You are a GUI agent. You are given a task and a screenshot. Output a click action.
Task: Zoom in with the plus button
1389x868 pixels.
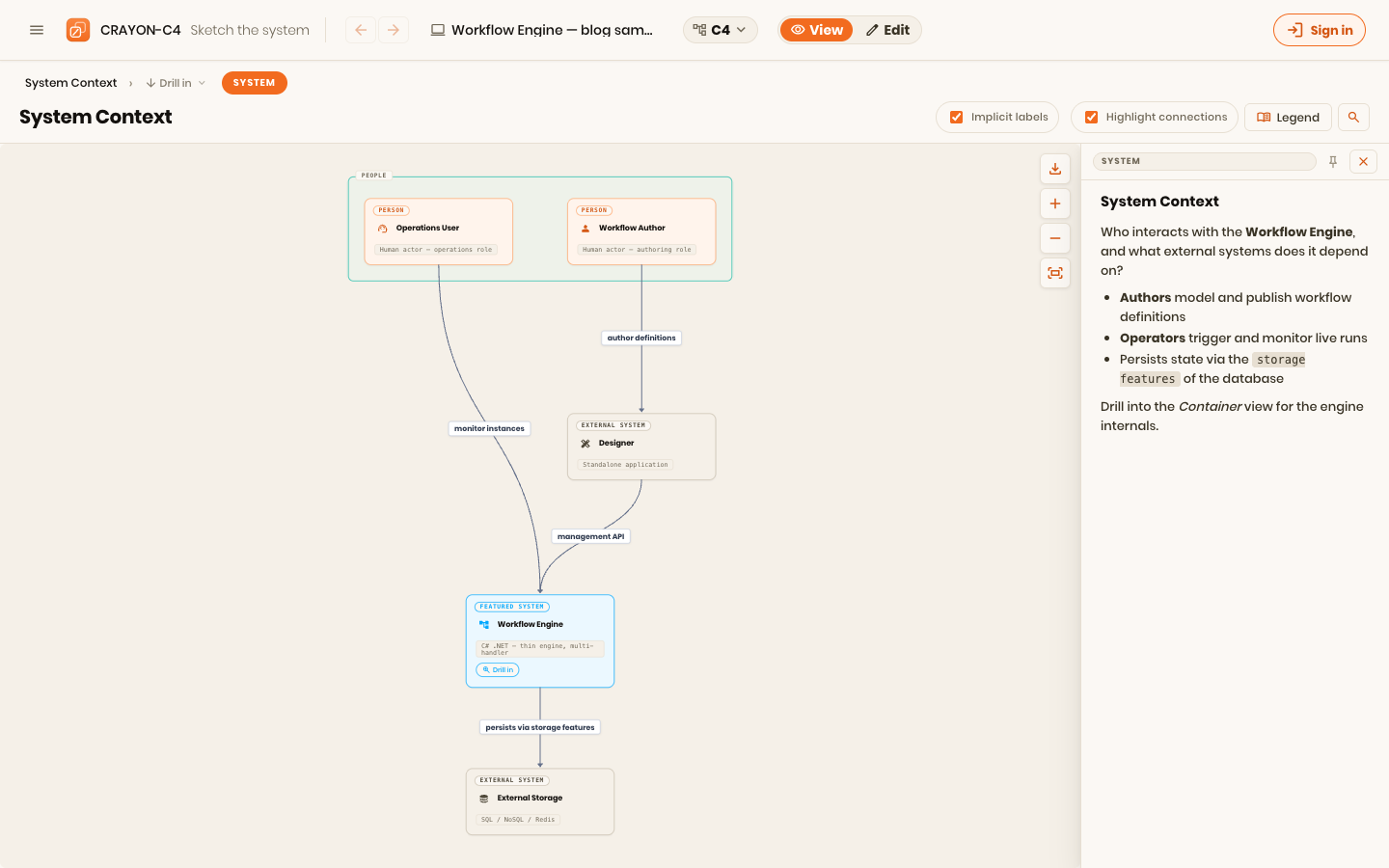(1055, 203)
